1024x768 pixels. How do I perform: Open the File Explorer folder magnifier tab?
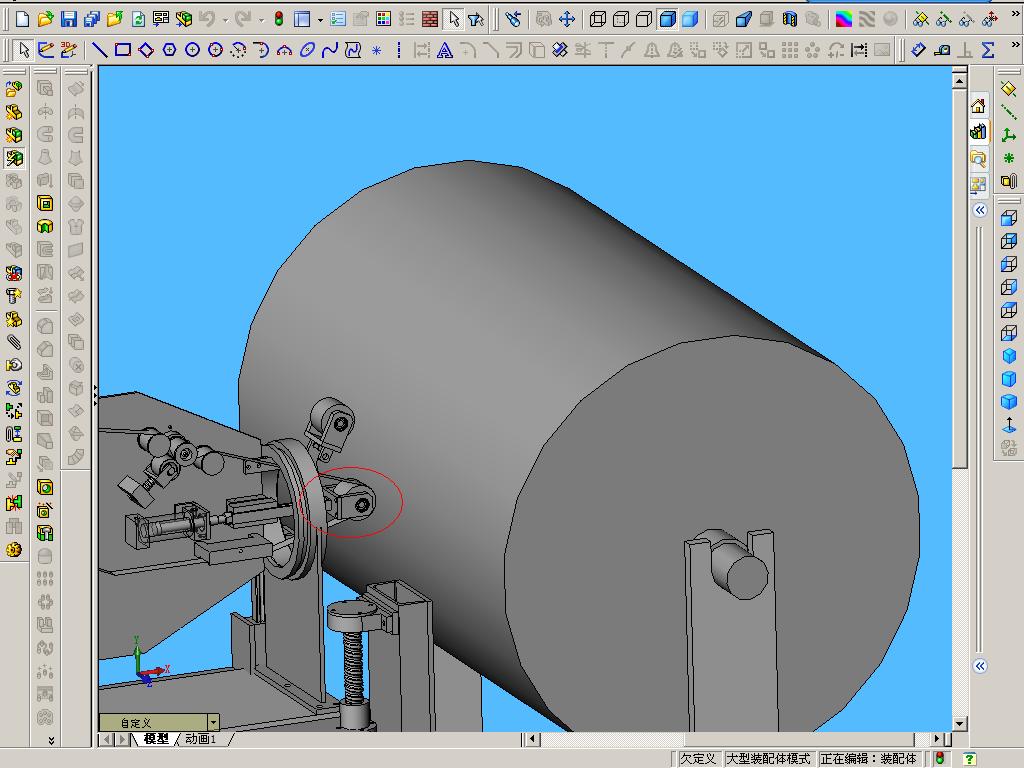(978, 159)
